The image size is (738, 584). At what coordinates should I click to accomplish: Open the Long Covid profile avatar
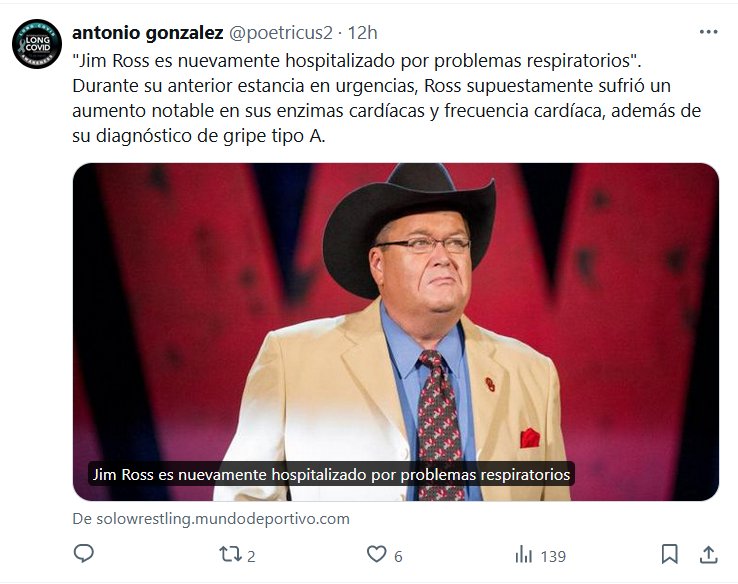[x=37, y=45]
